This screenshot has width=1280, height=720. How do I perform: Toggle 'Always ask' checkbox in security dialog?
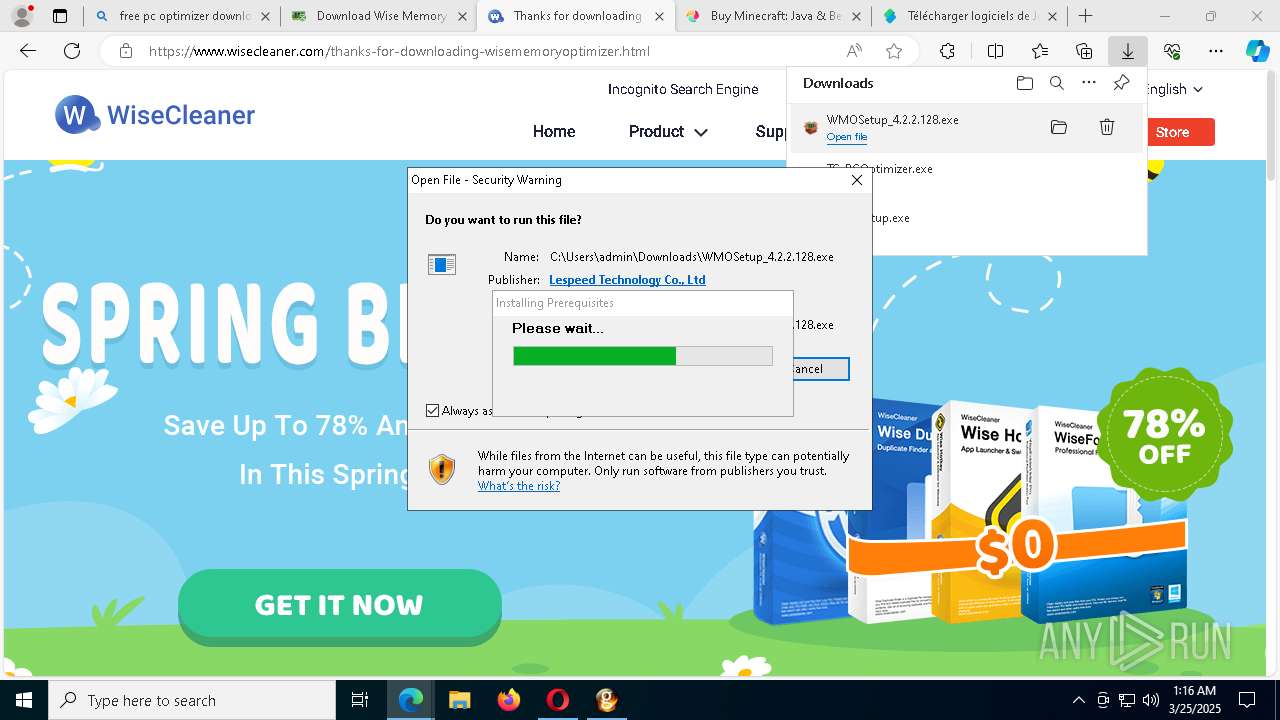(432, 410)
